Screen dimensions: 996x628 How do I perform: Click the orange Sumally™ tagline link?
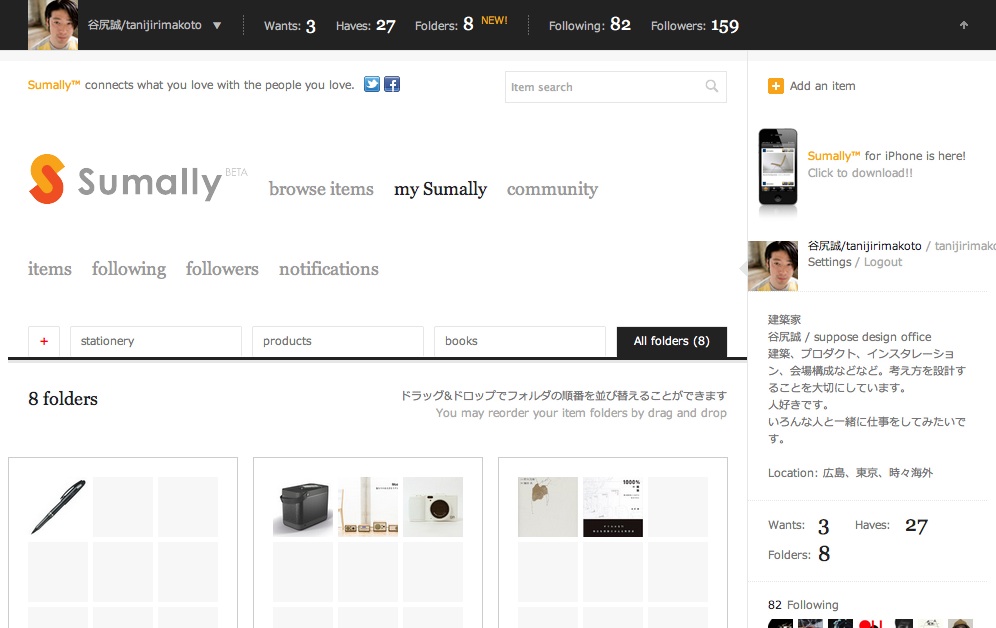[54, 85]
